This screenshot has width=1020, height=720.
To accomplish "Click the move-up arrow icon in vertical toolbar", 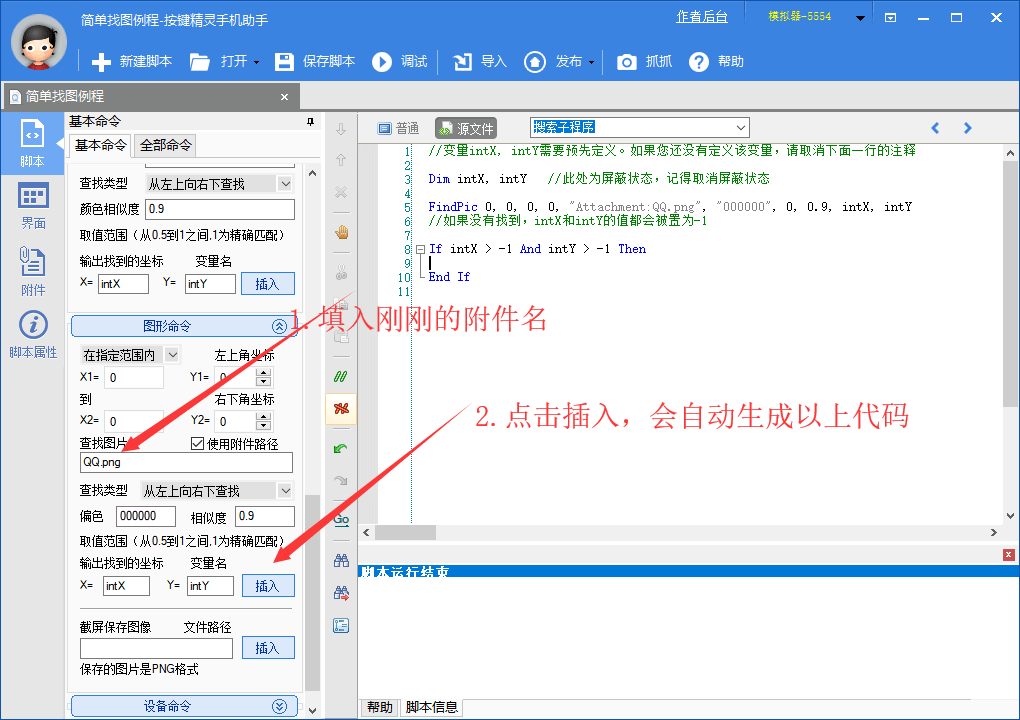I will pyautogui.click(x=341, y=160).
